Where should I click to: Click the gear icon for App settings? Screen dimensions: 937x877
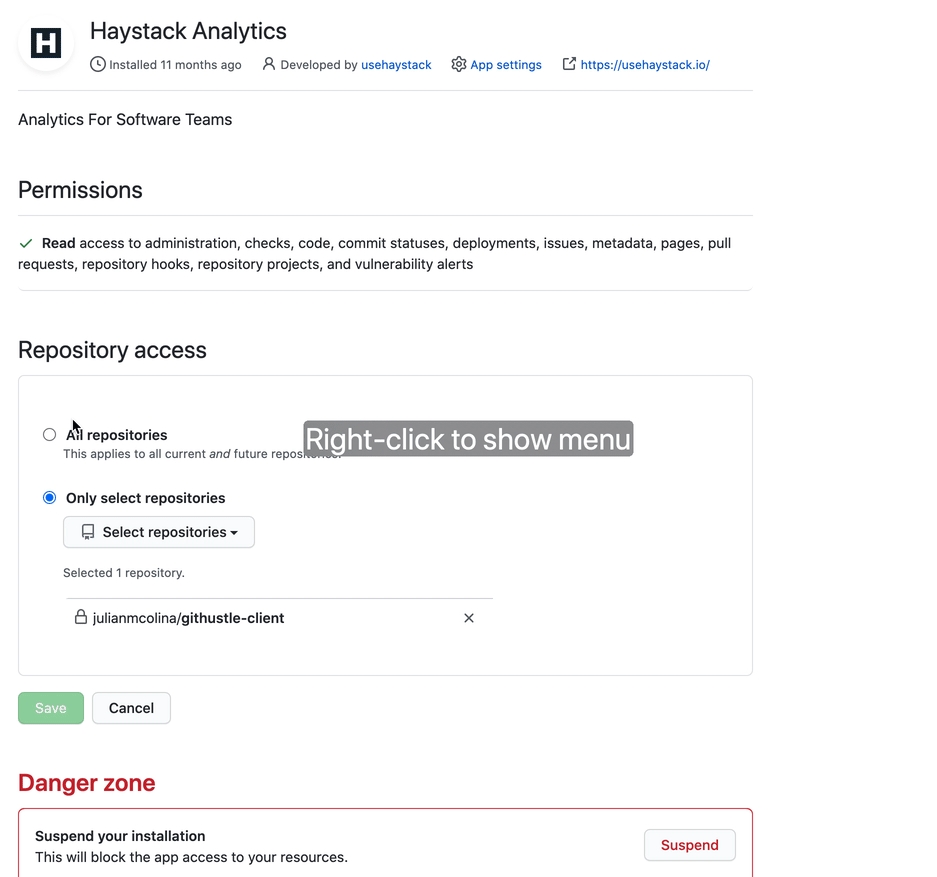coord(459,64)
